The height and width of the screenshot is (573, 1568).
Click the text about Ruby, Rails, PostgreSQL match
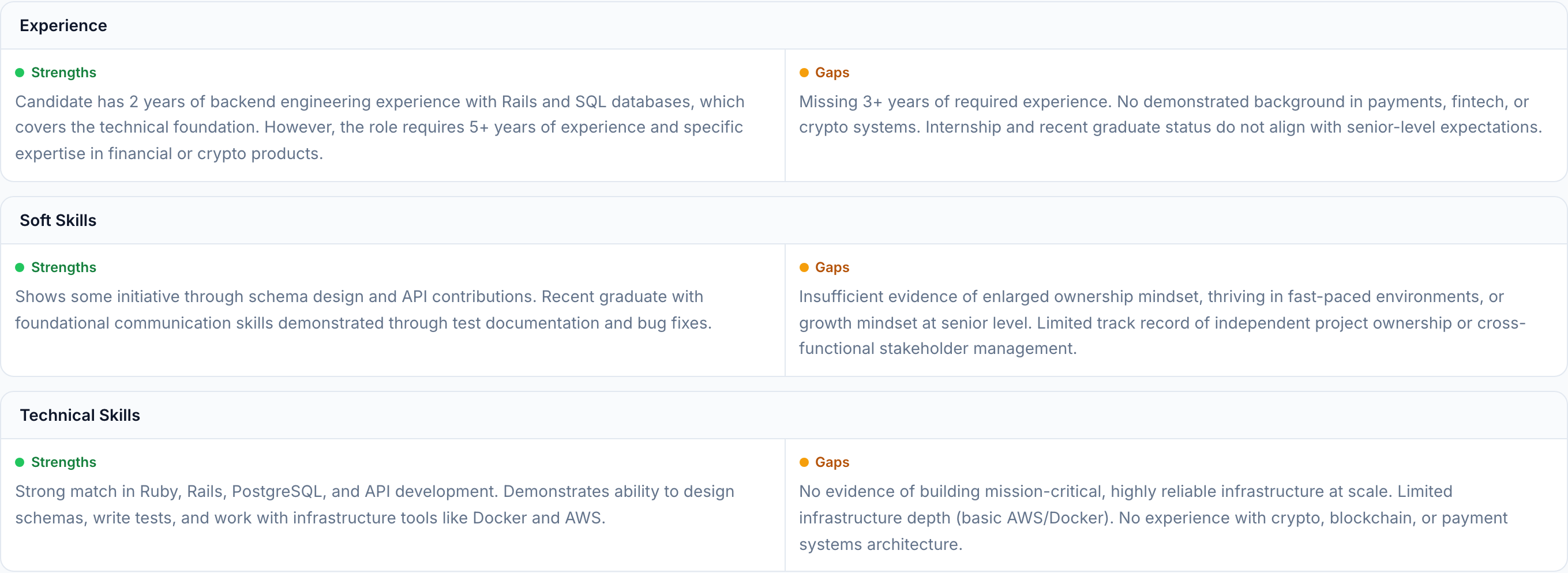point(374,504)
